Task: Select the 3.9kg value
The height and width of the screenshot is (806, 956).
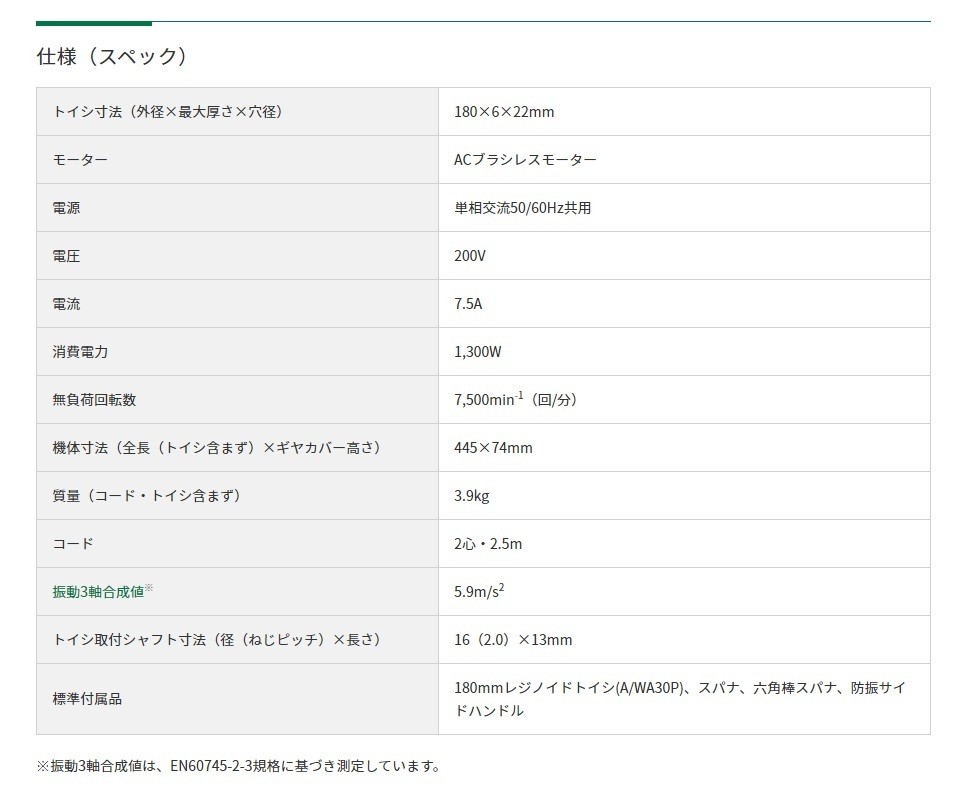Action: [x=471, y=496]
